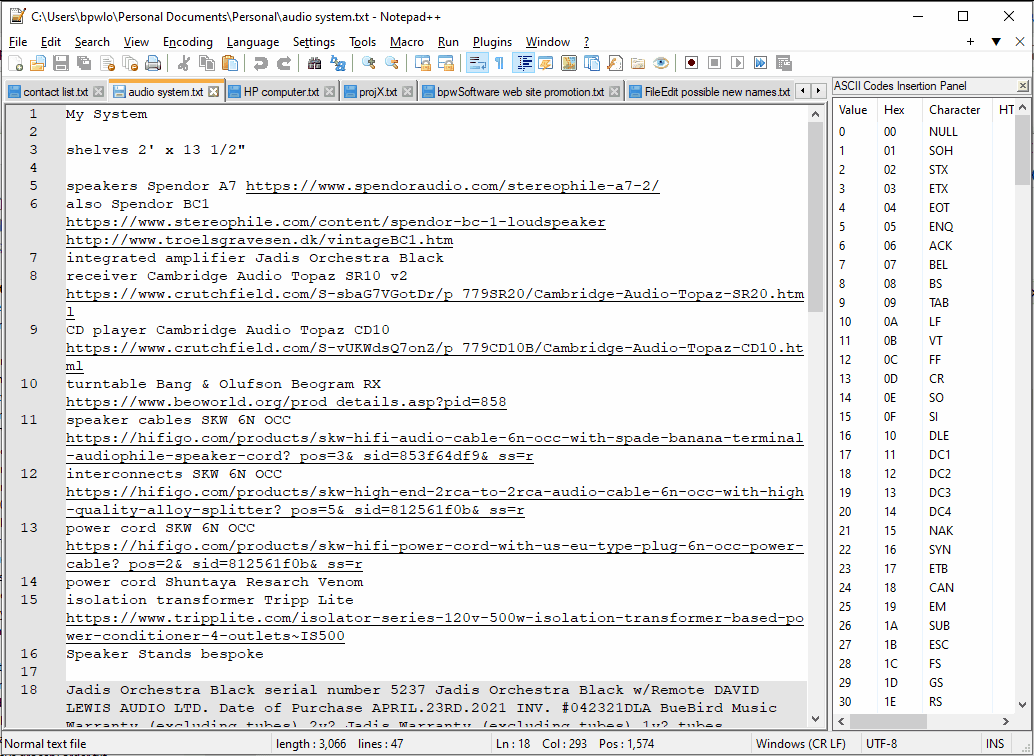
Task: Click the user-defined language icon
Action: tap(545, 63)
